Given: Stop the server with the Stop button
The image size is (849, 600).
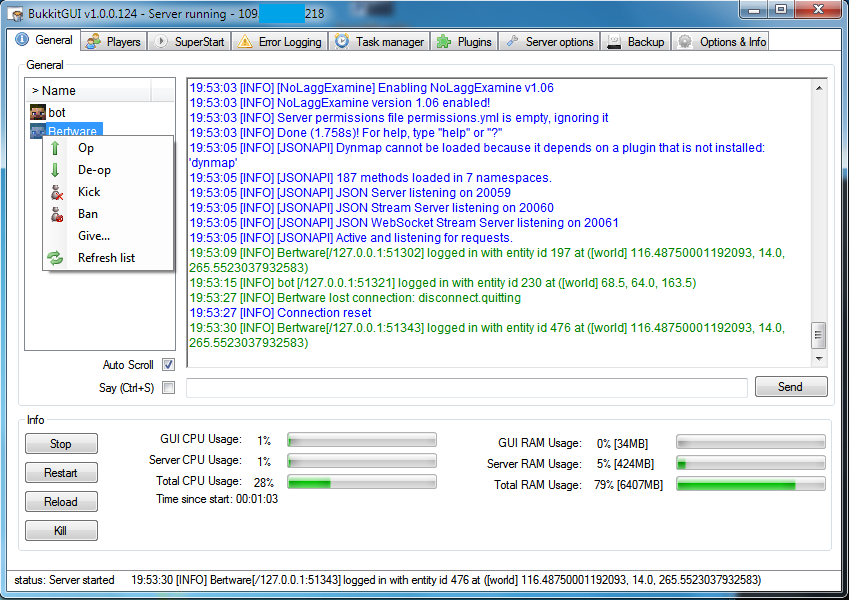Looking at the screenshot, I should [61, 444].
